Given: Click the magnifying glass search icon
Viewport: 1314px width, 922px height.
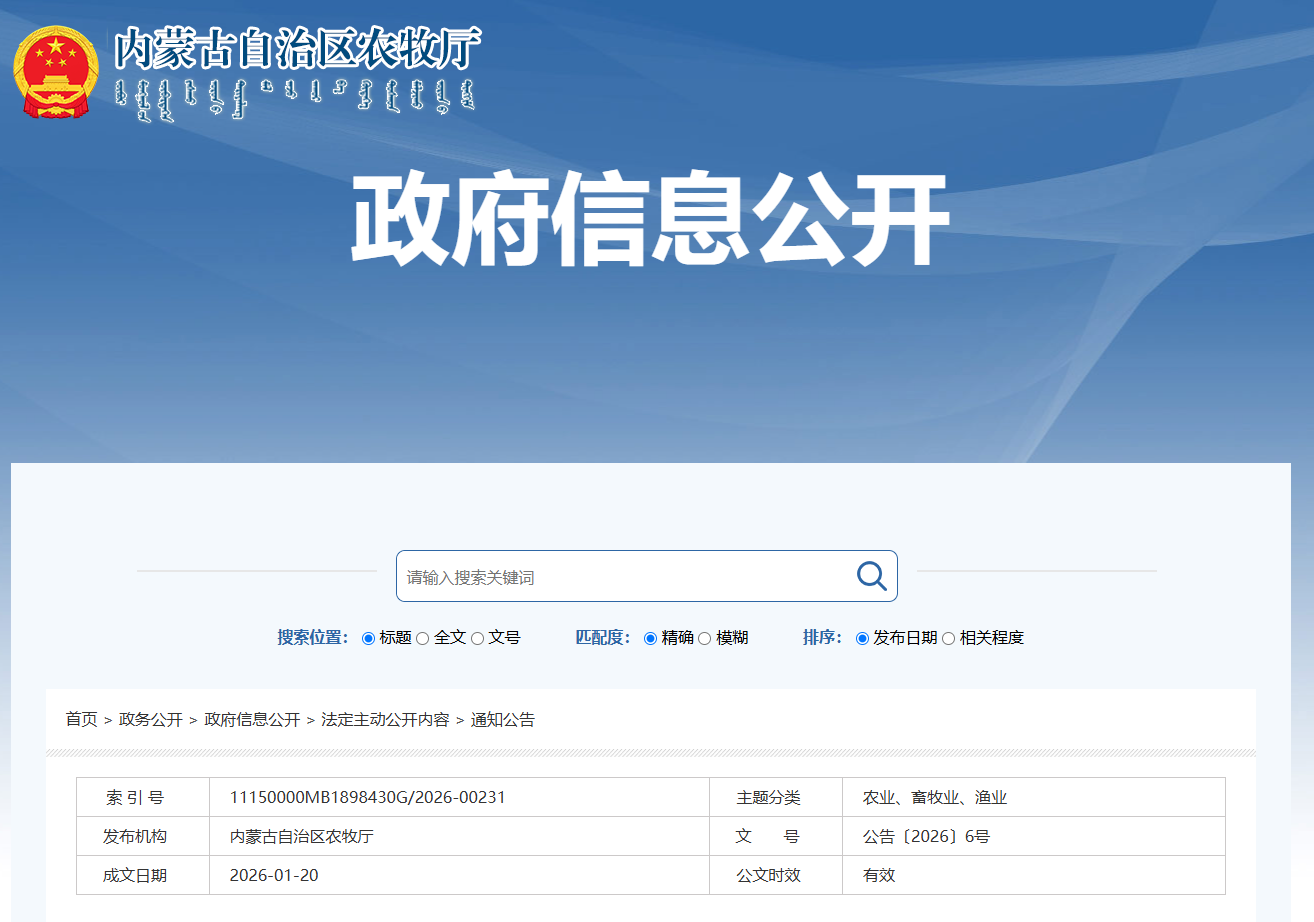Looking at the screenshot, I should 871,576.
